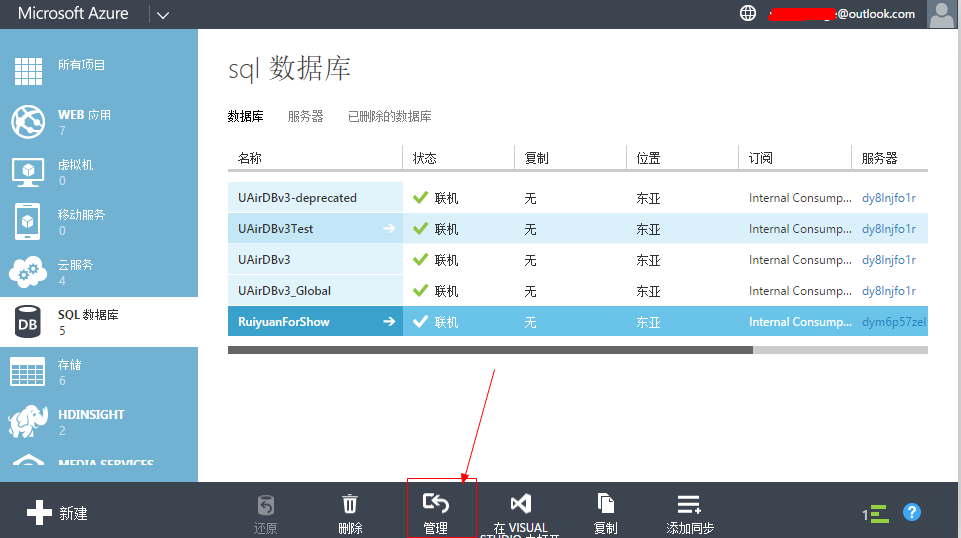Click 联机 status of UAirDBv3_Global

pos(446,291)
